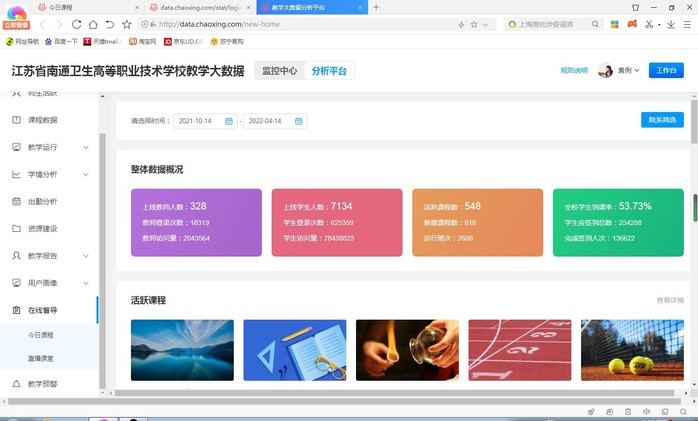Click the browser address bar URL
The width and height of the screenshot is (698, 421).
point(219,24)
